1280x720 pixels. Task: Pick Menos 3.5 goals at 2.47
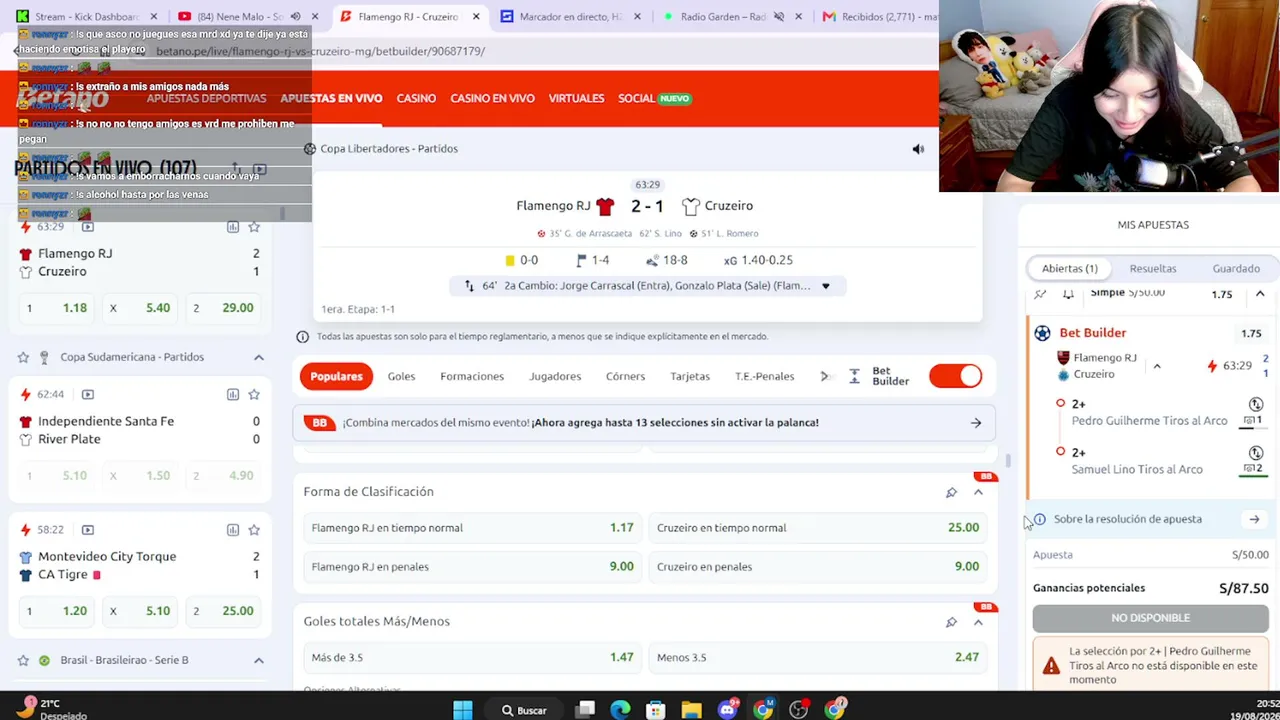(x=818, y=658)
